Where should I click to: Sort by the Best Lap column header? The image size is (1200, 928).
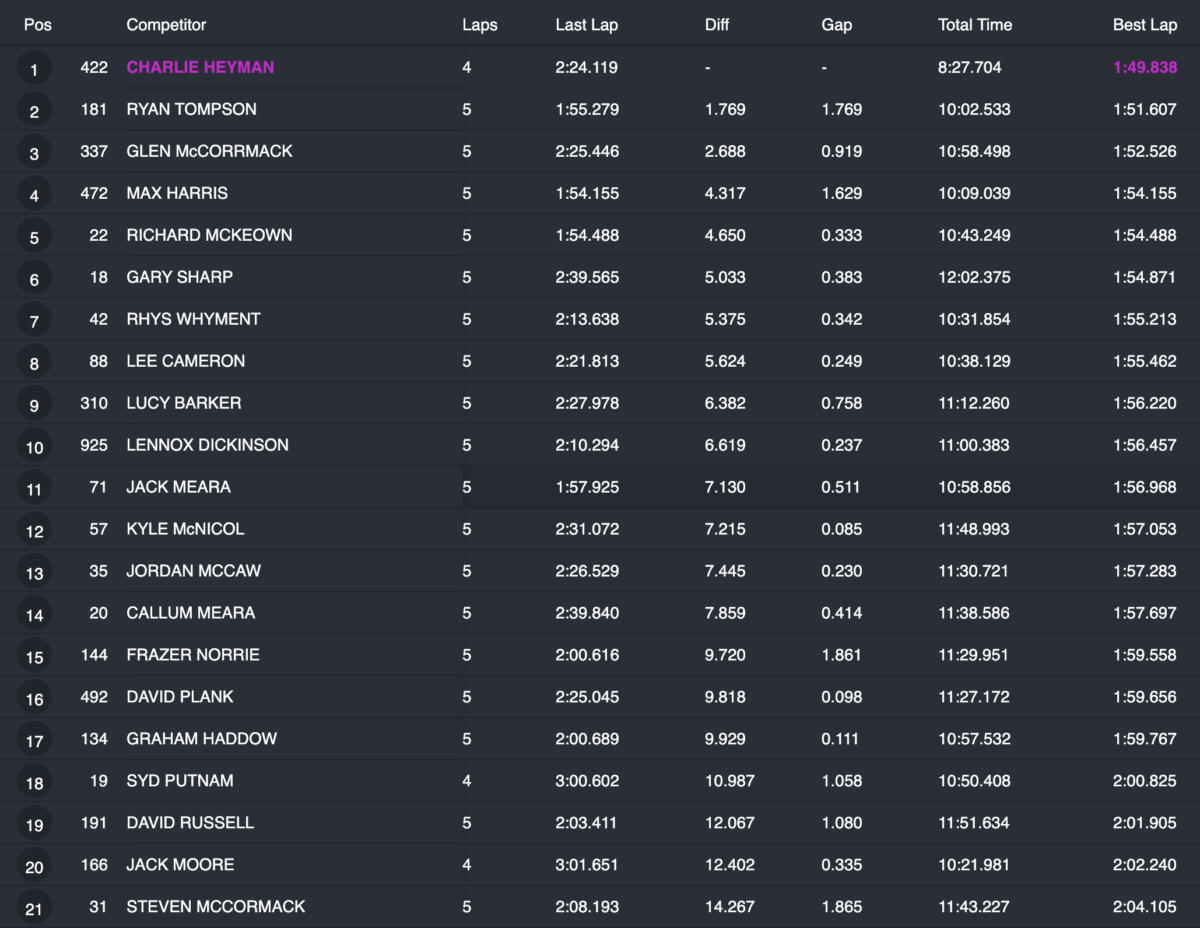tap(1144, 25)
